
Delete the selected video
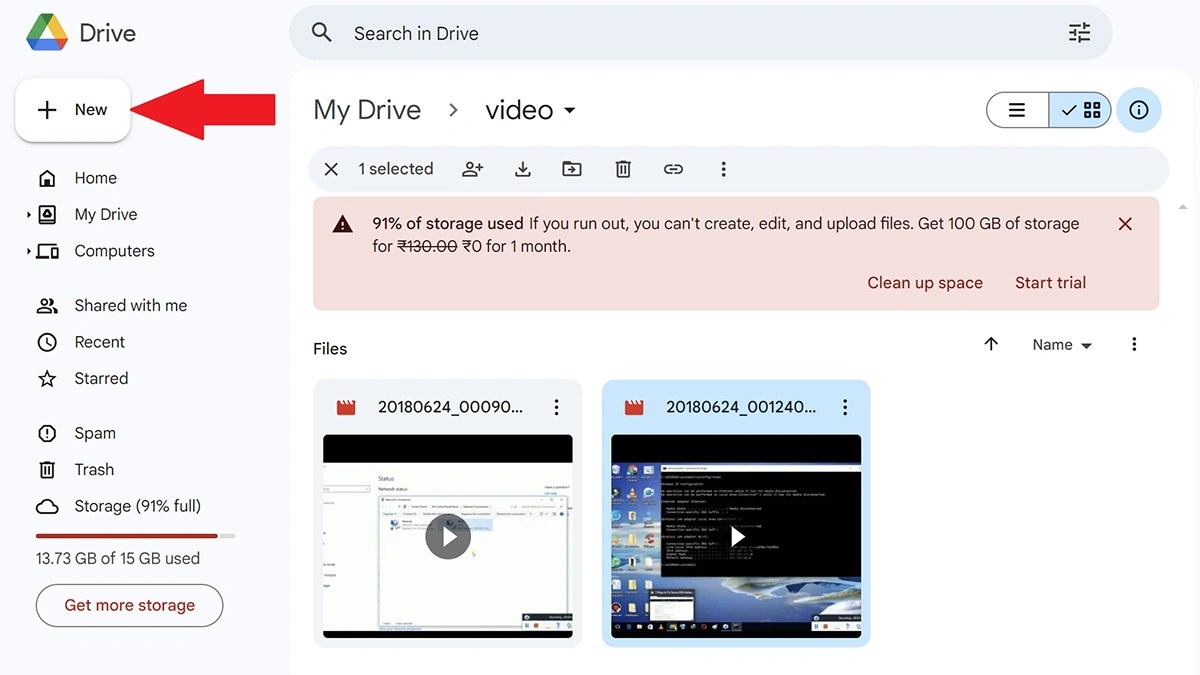(x=622, y=168)
